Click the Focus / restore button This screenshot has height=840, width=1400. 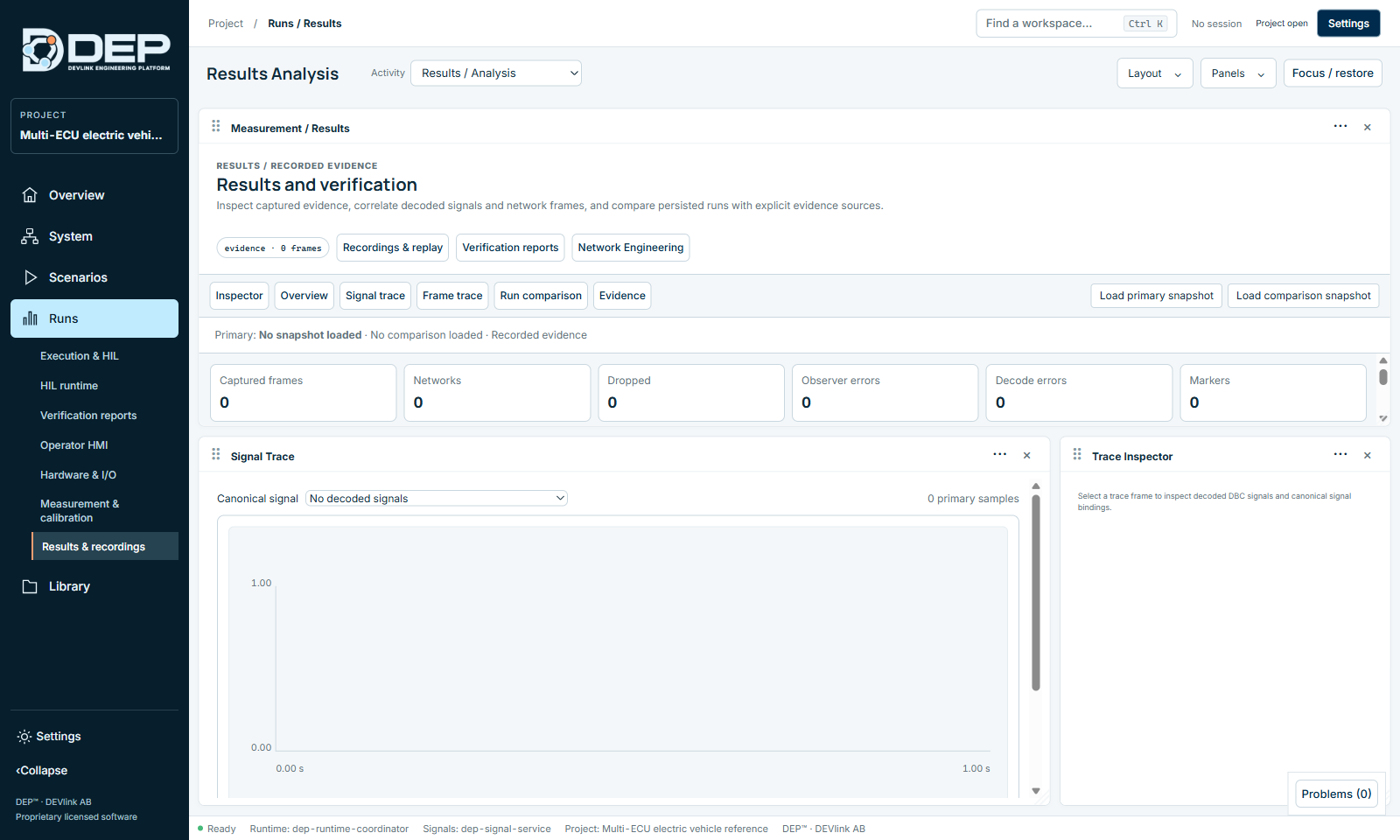click(1333, 73)
